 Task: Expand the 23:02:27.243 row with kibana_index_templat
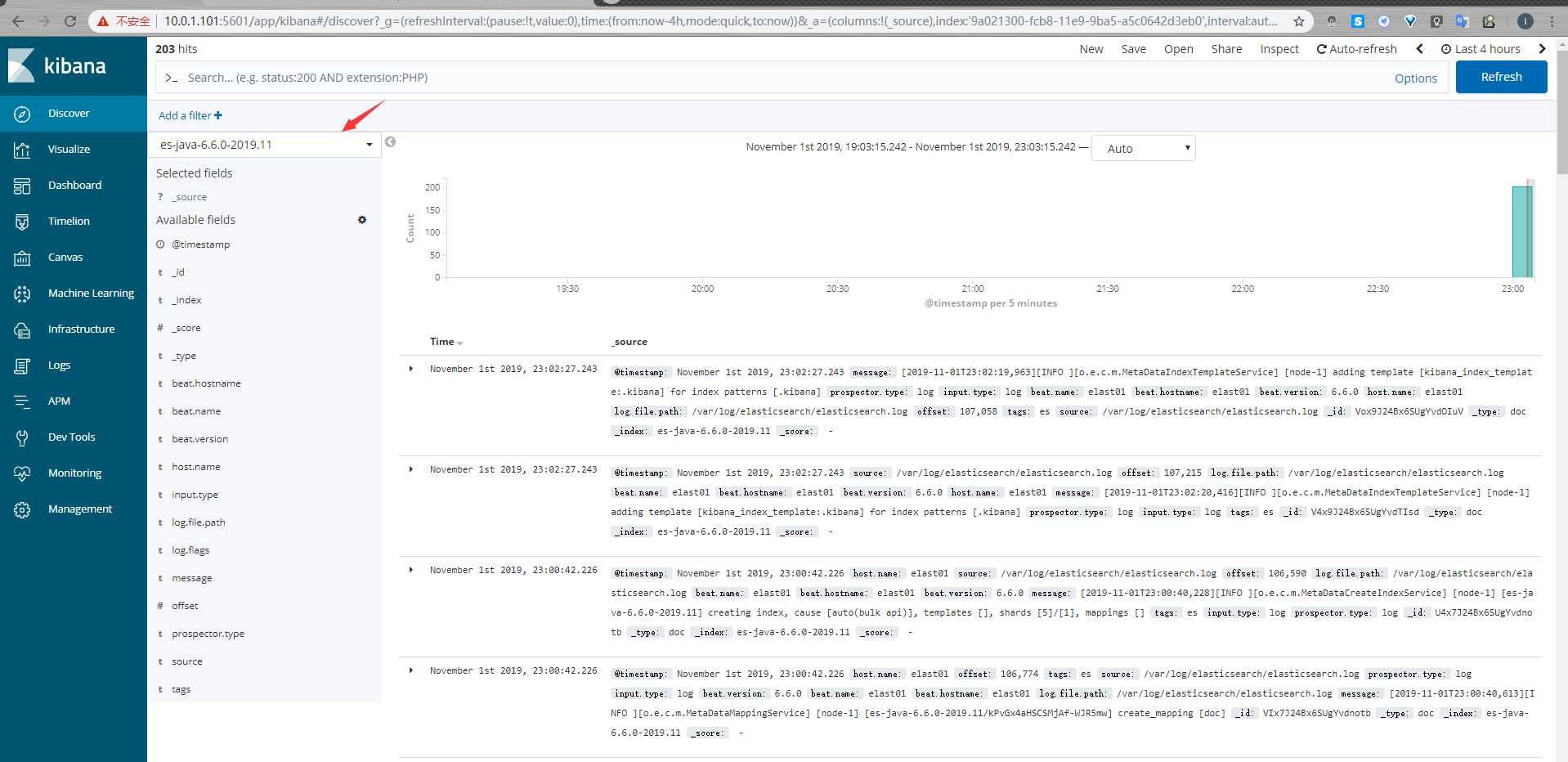pos(411,369)
